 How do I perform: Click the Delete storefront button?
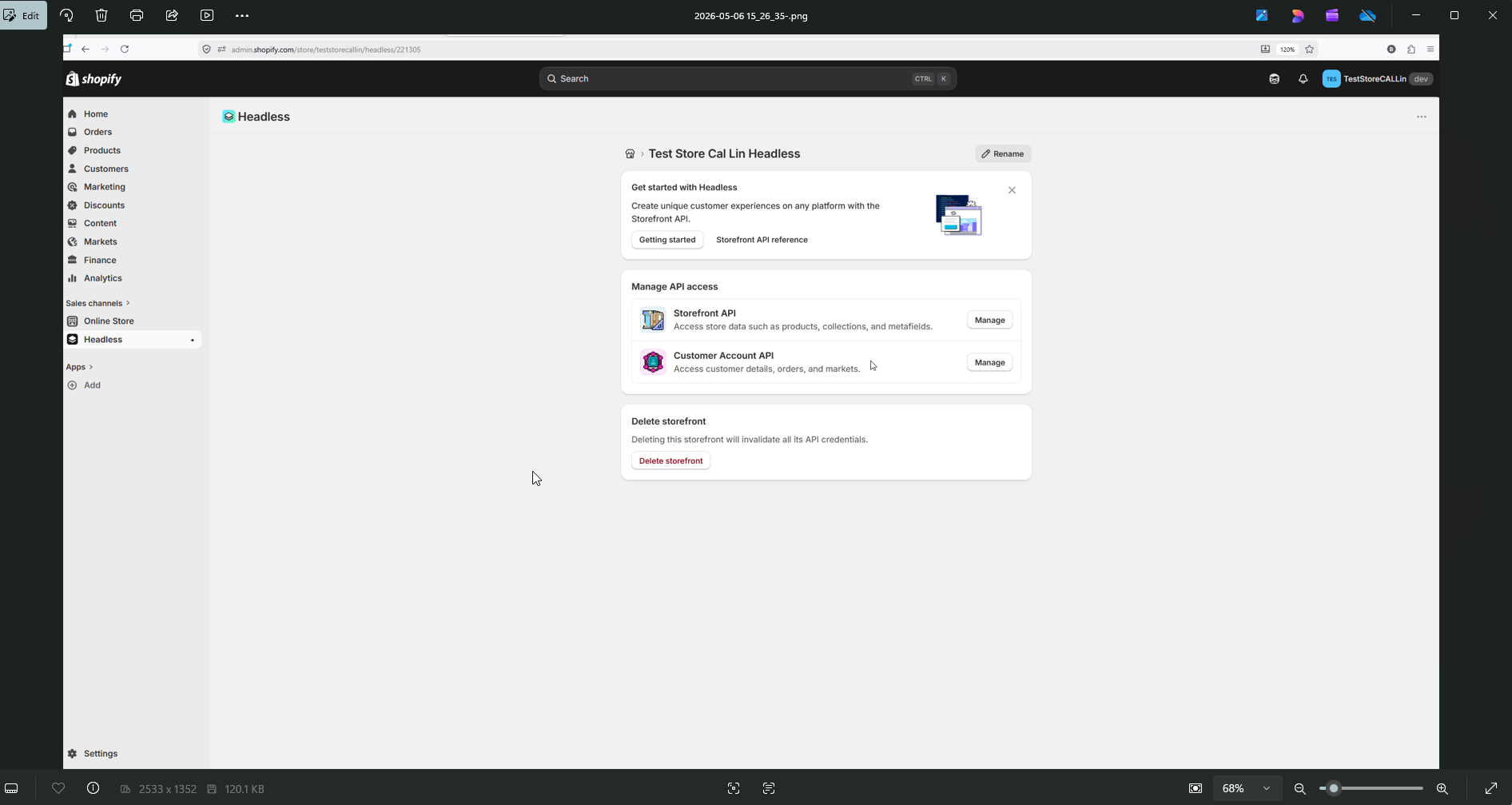coord(670,460)
